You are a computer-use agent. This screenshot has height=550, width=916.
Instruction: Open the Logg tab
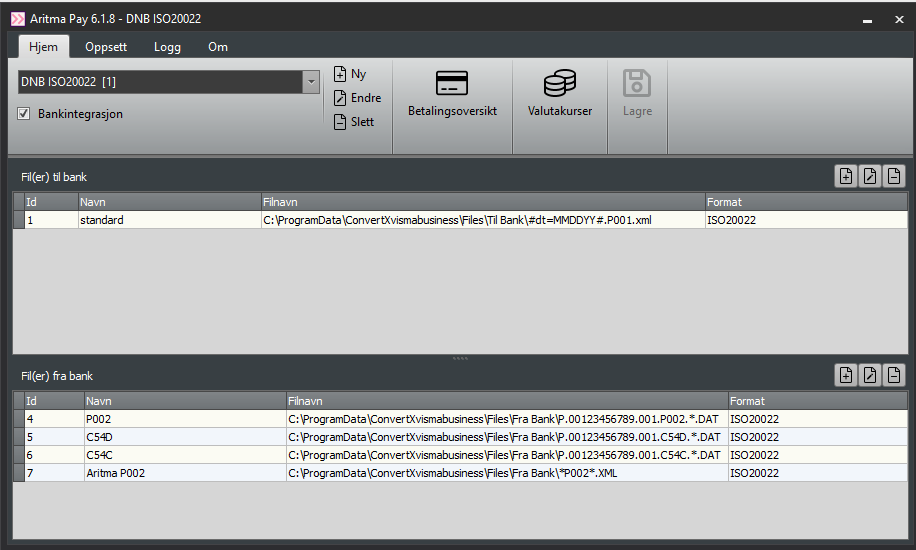167,47
